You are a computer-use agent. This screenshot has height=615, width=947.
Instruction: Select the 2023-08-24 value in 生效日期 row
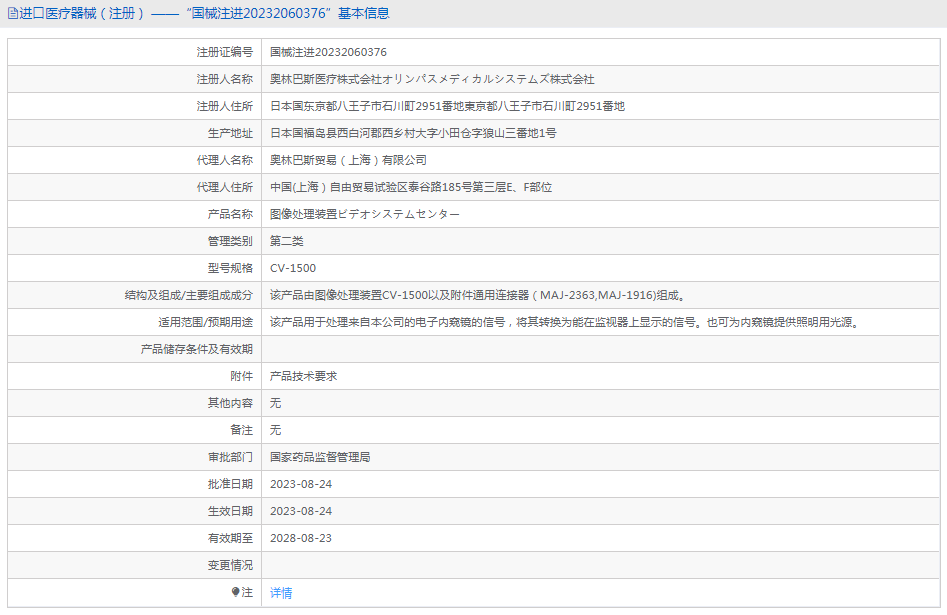click(301, 512)
